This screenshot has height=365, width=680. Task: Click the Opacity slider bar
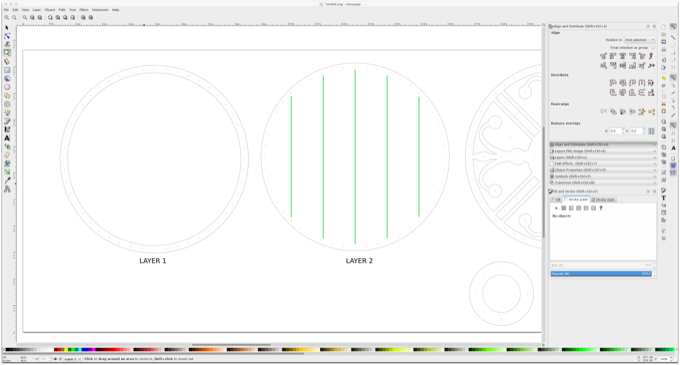point(601,274)
